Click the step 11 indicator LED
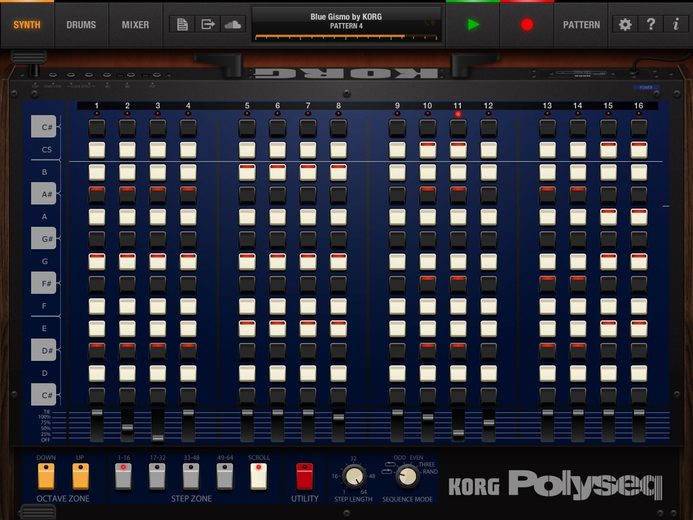This screenshot has height=520, width=693. click(458, 114)
